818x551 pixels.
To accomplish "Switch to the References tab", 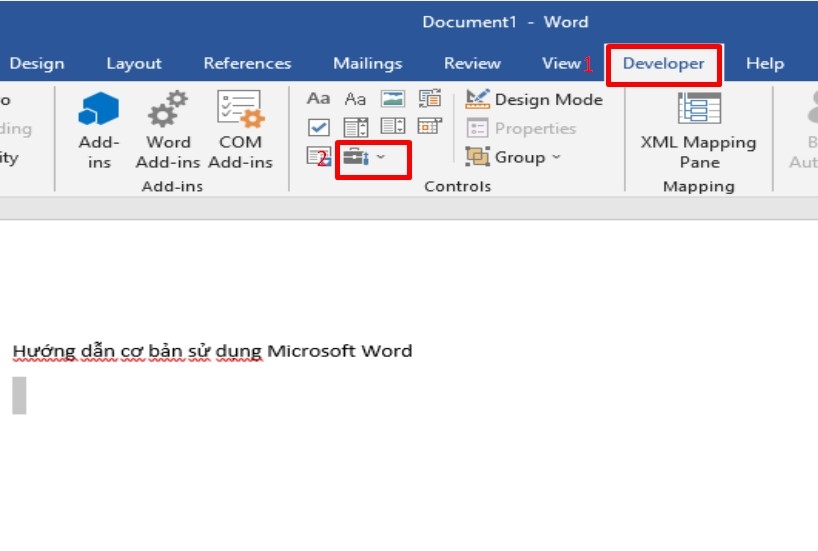I will click(247, 64).
